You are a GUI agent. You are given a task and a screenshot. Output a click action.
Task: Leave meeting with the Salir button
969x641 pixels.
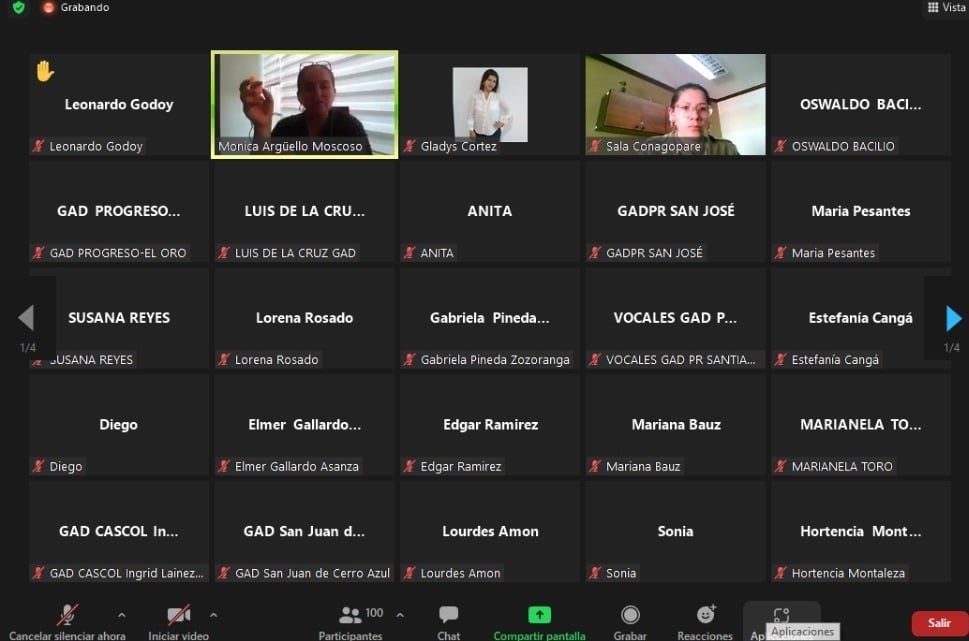[x=939, y=623]
